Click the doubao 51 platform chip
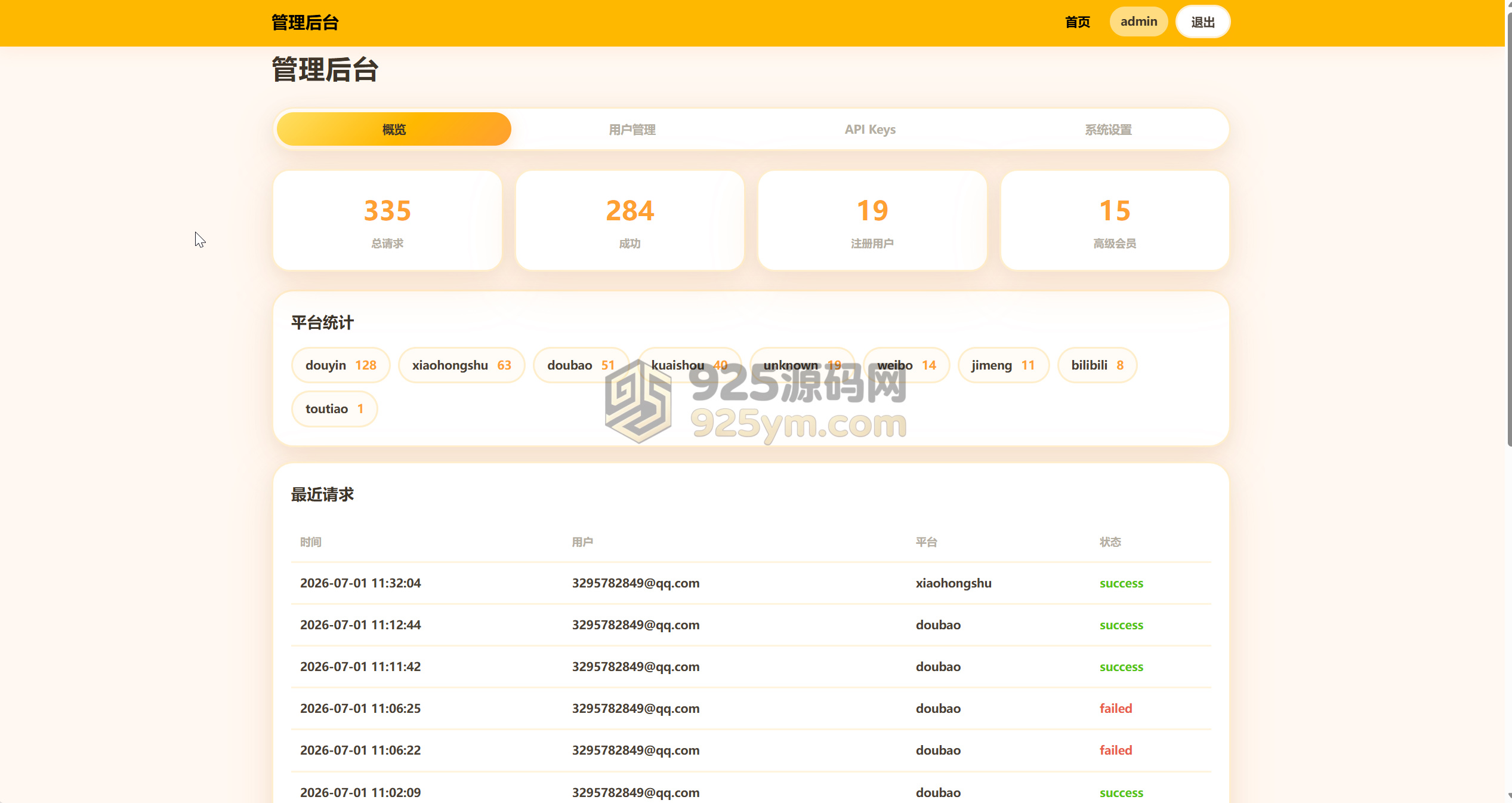Screen dimensions: 1512x803 click(x=581, y=365)
